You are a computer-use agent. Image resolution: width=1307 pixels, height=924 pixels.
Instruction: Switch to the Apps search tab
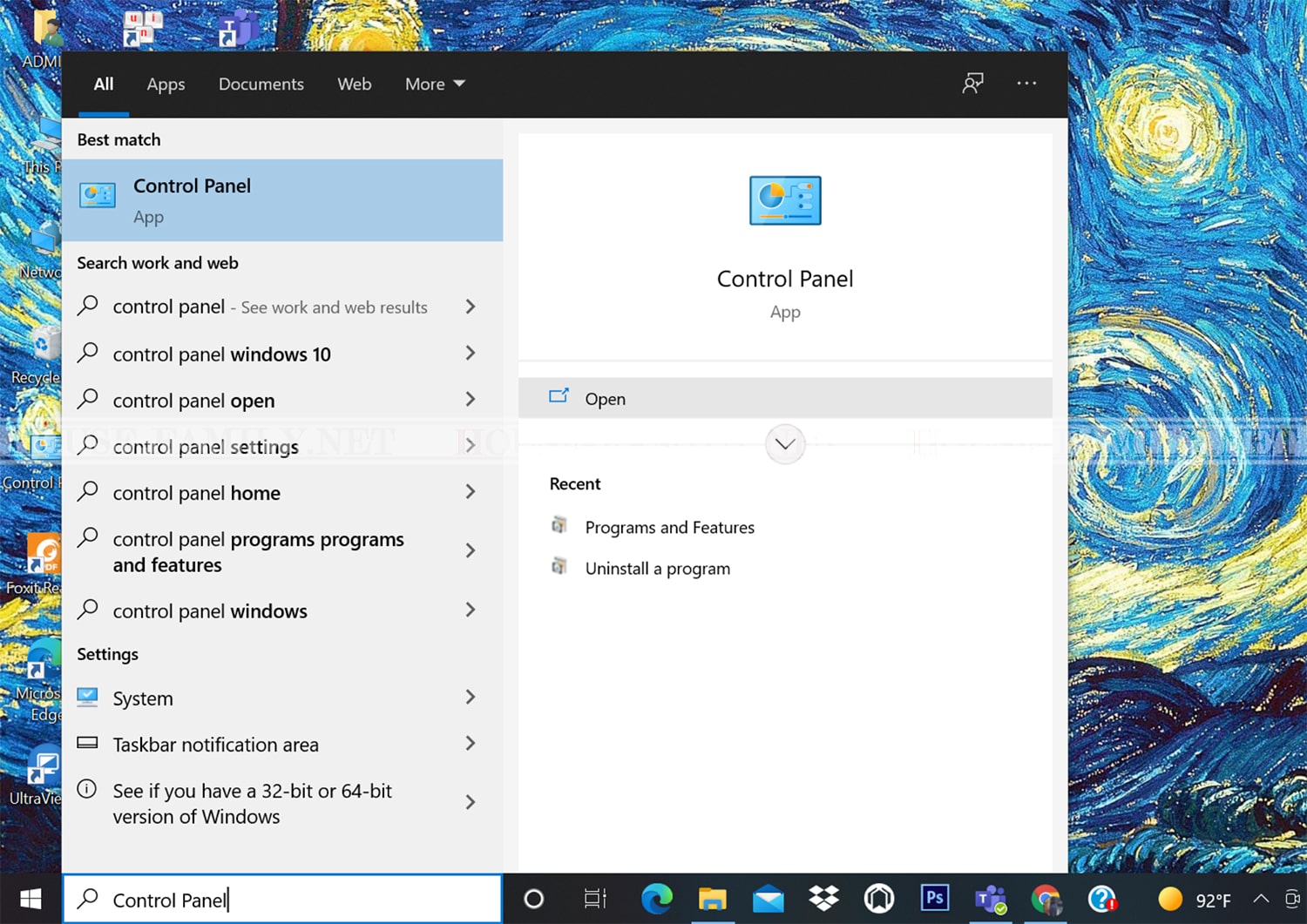(166, 84)
